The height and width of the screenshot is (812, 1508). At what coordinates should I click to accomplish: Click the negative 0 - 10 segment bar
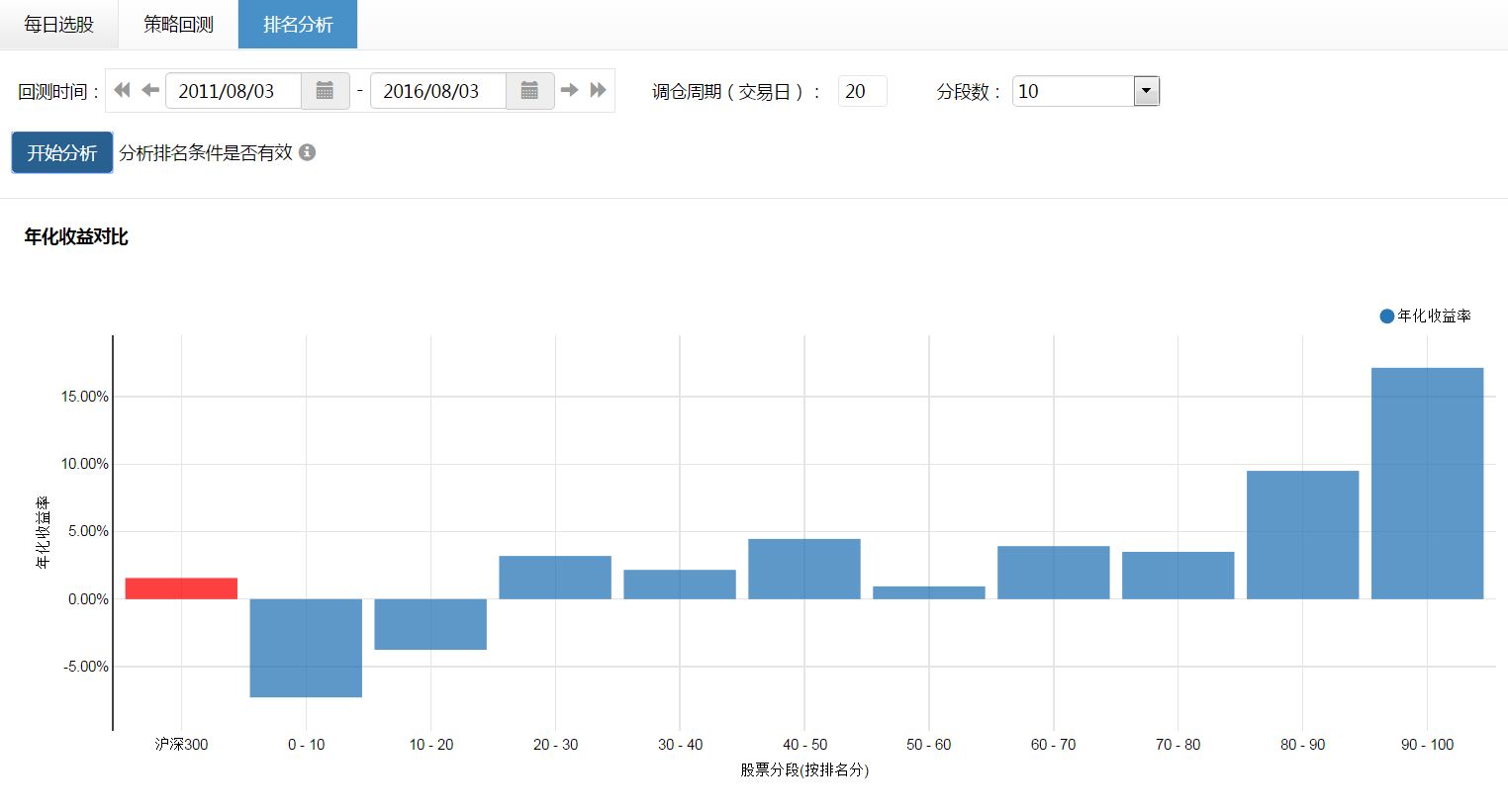(x=306, y=648)
